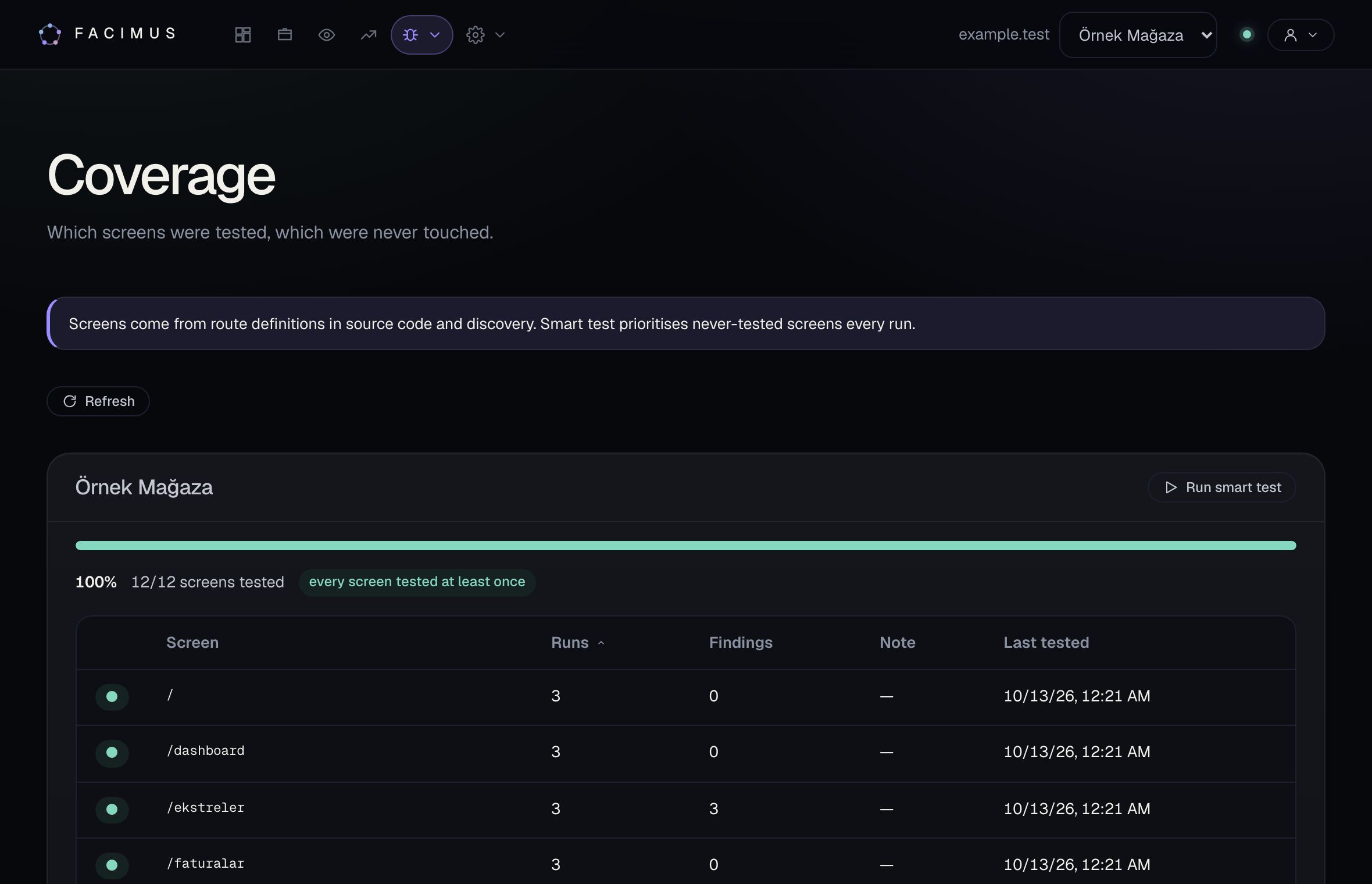Click last tested date in /dashboard row
The height and width of the screenshot is (884, 1372).
(1077, 752)
